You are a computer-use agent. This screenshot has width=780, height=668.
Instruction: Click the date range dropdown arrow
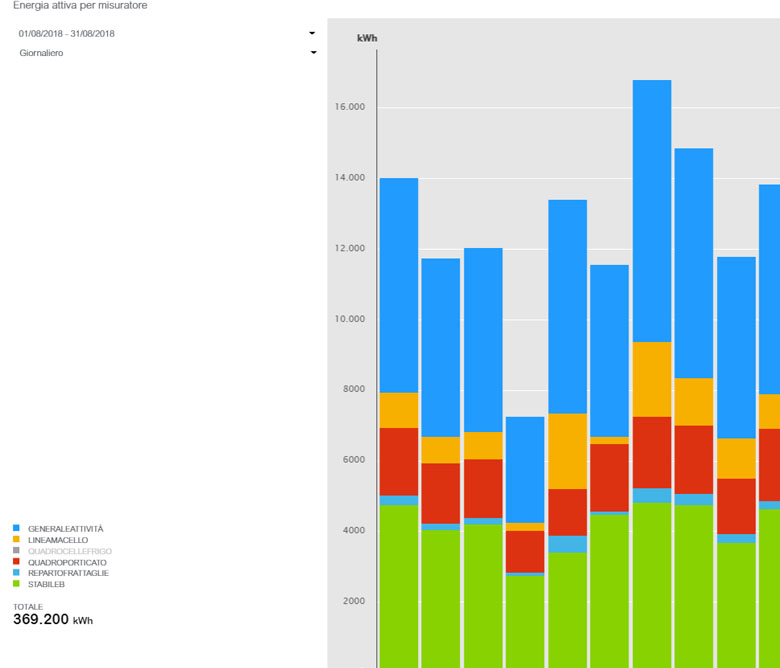point(312,33)
